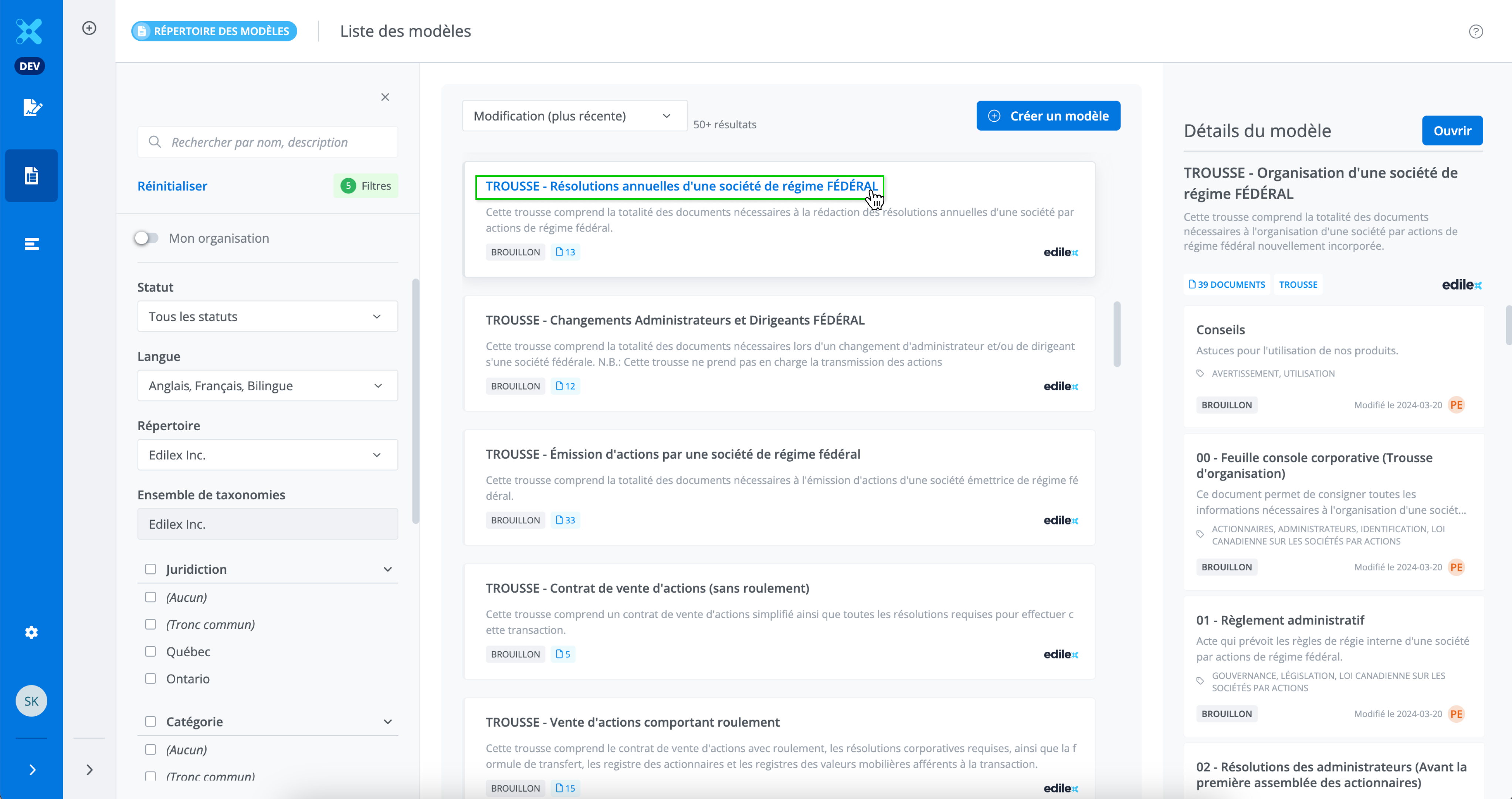This screenshot has width=1512, height=799.
Task: Expand the blue sidebar with the bottom chevron
Action: (x=32, y=770)
